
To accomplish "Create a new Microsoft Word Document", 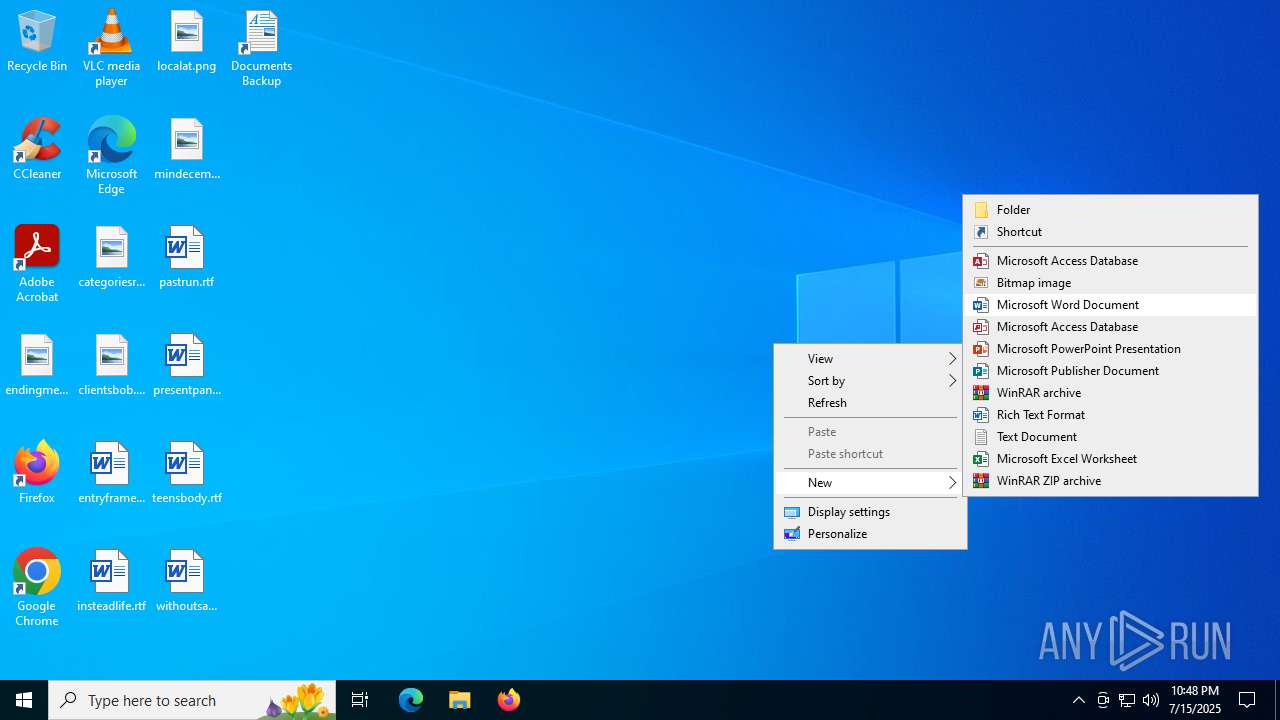I will (1110, 305).
